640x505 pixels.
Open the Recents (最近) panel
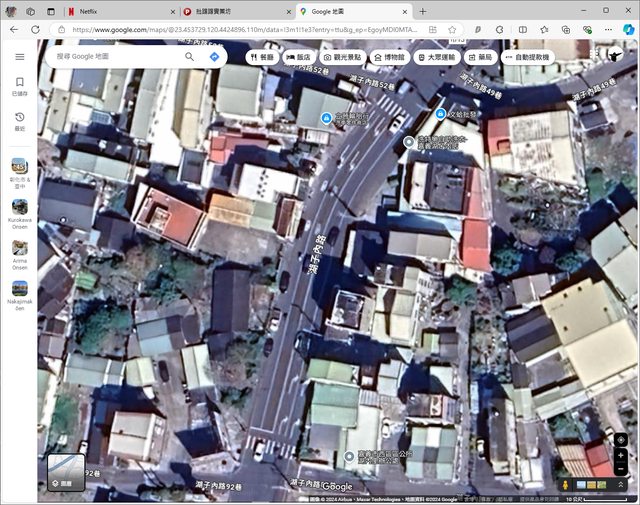19,121
